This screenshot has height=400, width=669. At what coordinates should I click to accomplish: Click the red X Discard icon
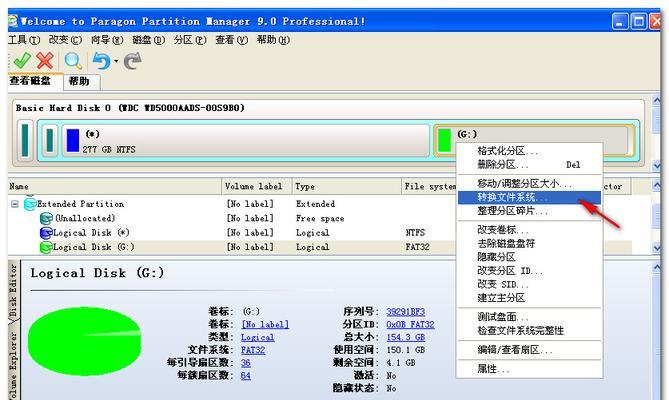[x=45, y=61]
